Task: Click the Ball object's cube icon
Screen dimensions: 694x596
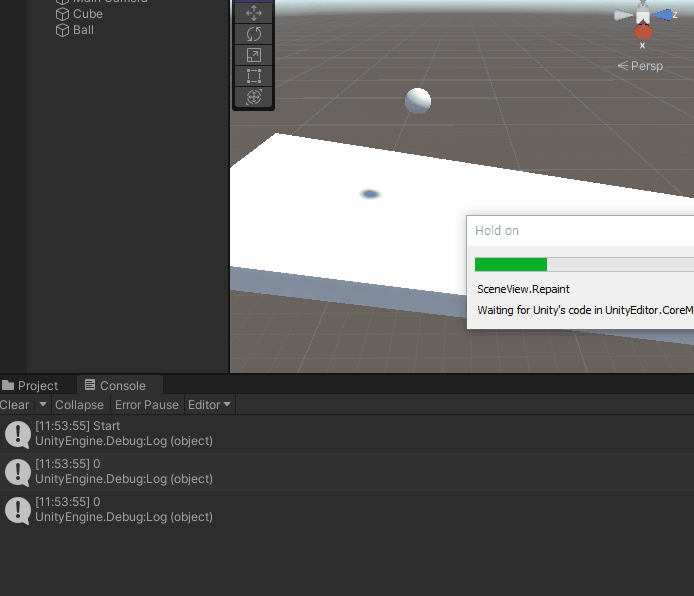Action: click(62, 30)
